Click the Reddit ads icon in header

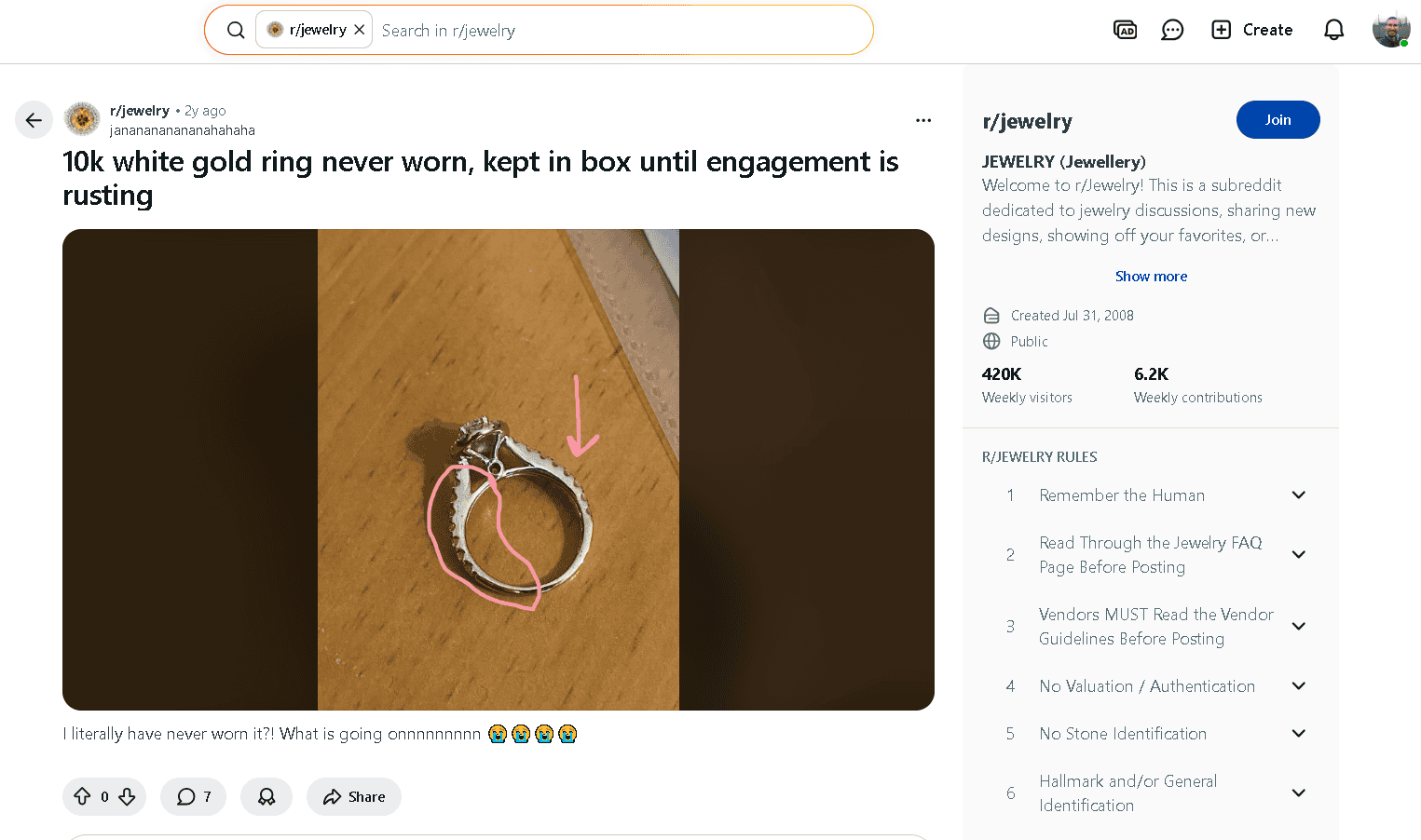1125,30
